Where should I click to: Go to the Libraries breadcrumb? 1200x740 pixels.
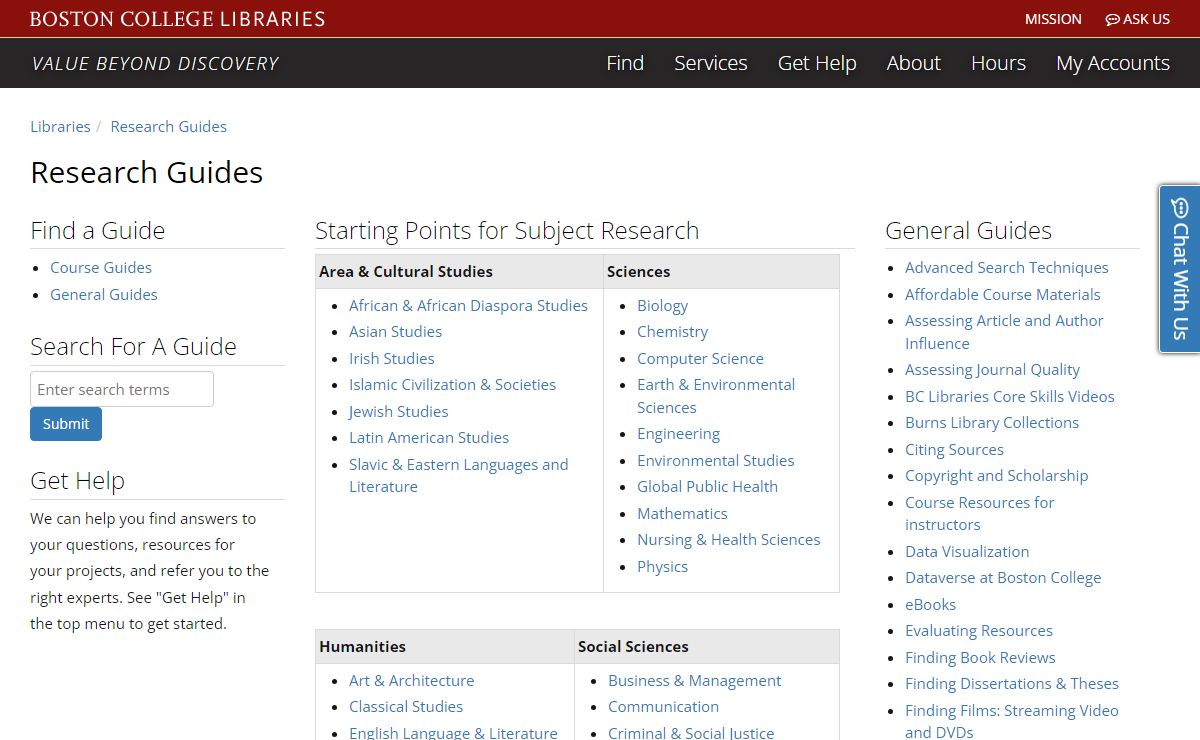point(60,126)
